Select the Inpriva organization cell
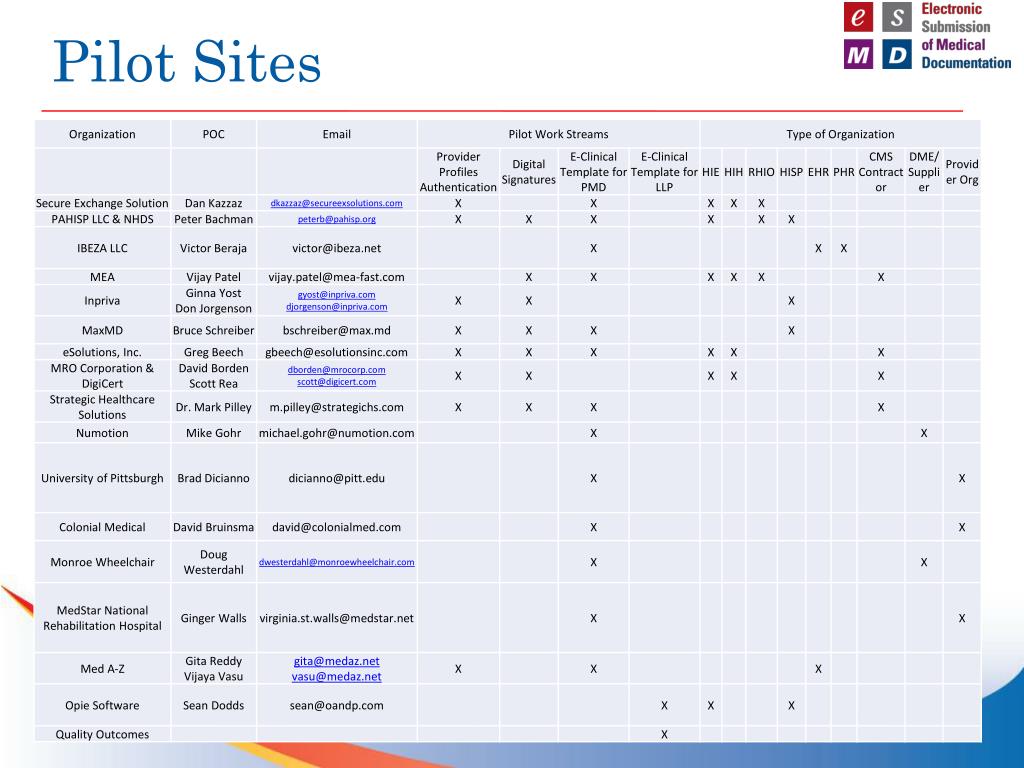Image resolution: width=1024 pixels, height=768 pixels. point(102,300)
